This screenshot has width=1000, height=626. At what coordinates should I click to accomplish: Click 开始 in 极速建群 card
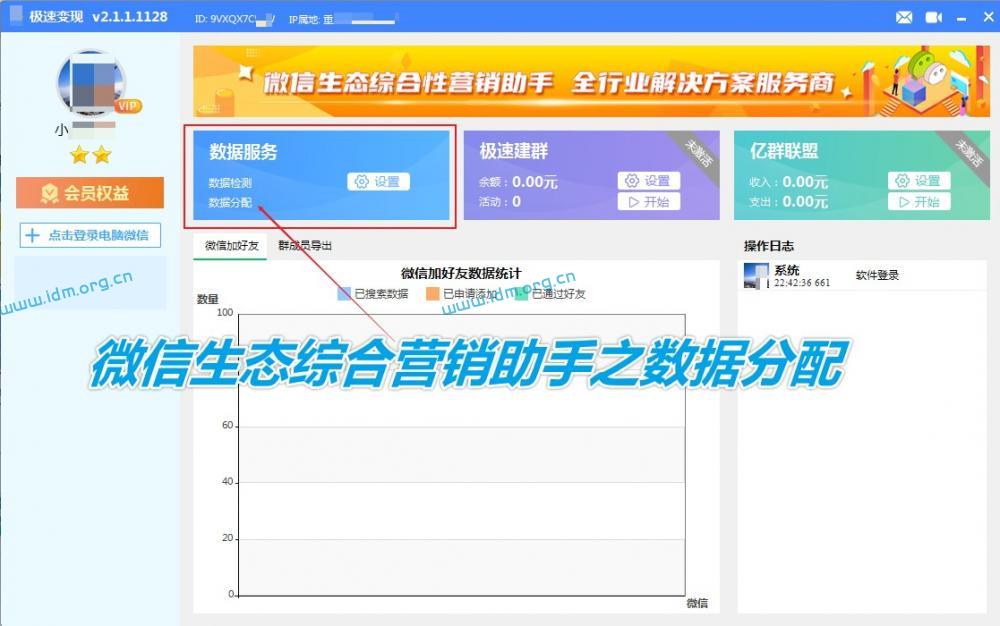[x=649, y=202]
